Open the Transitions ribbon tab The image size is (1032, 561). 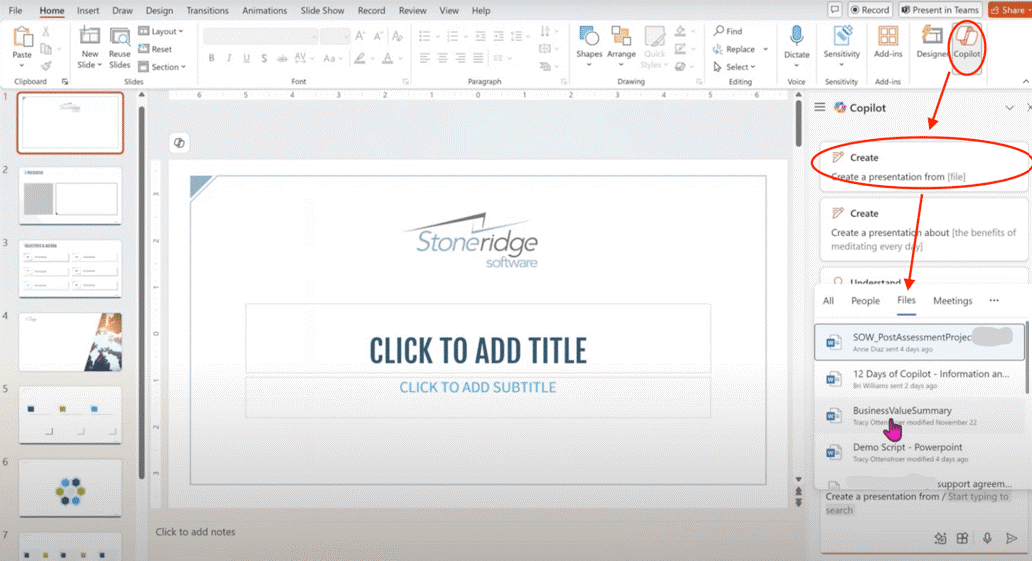click(x=207, y=11)
